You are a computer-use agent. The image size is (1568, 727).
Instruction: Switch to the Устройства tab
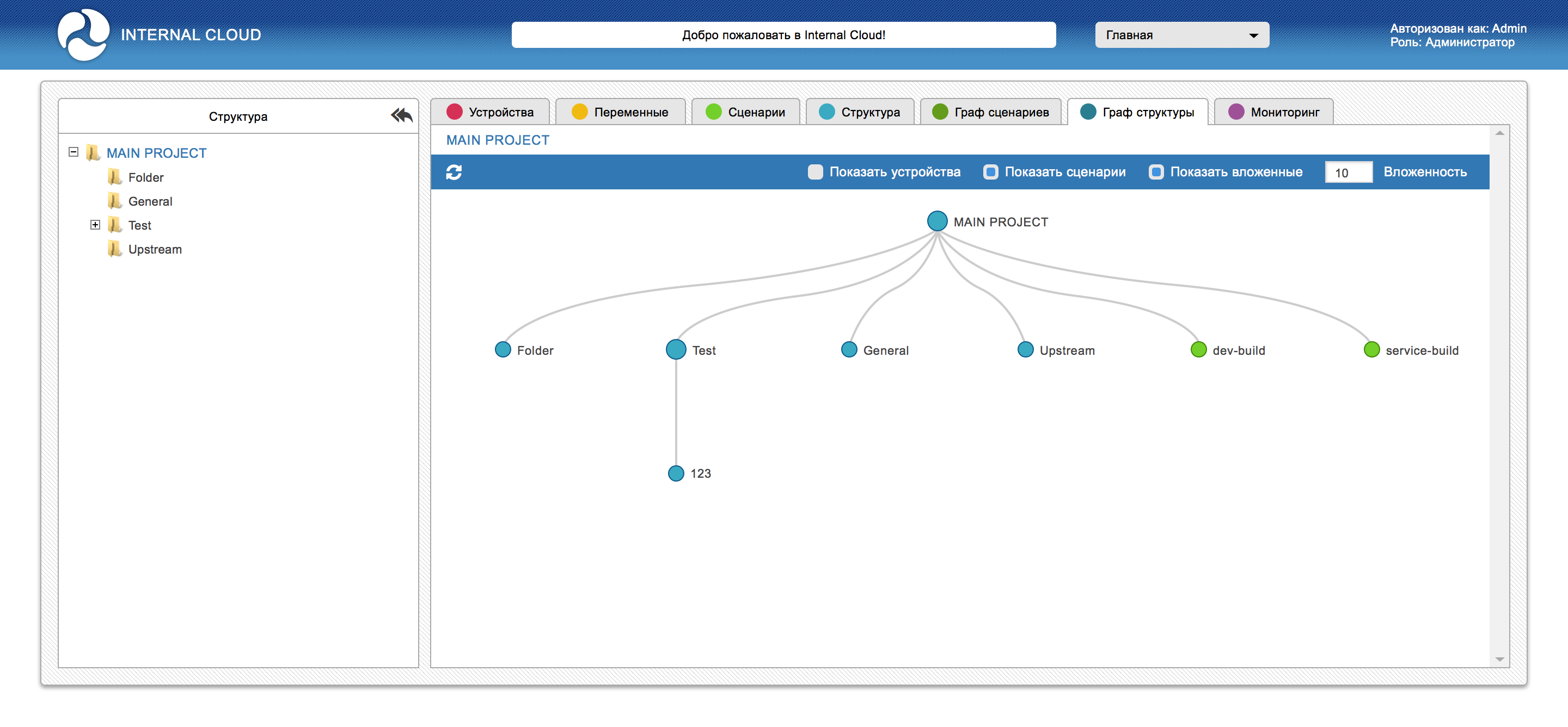[490, 112]
